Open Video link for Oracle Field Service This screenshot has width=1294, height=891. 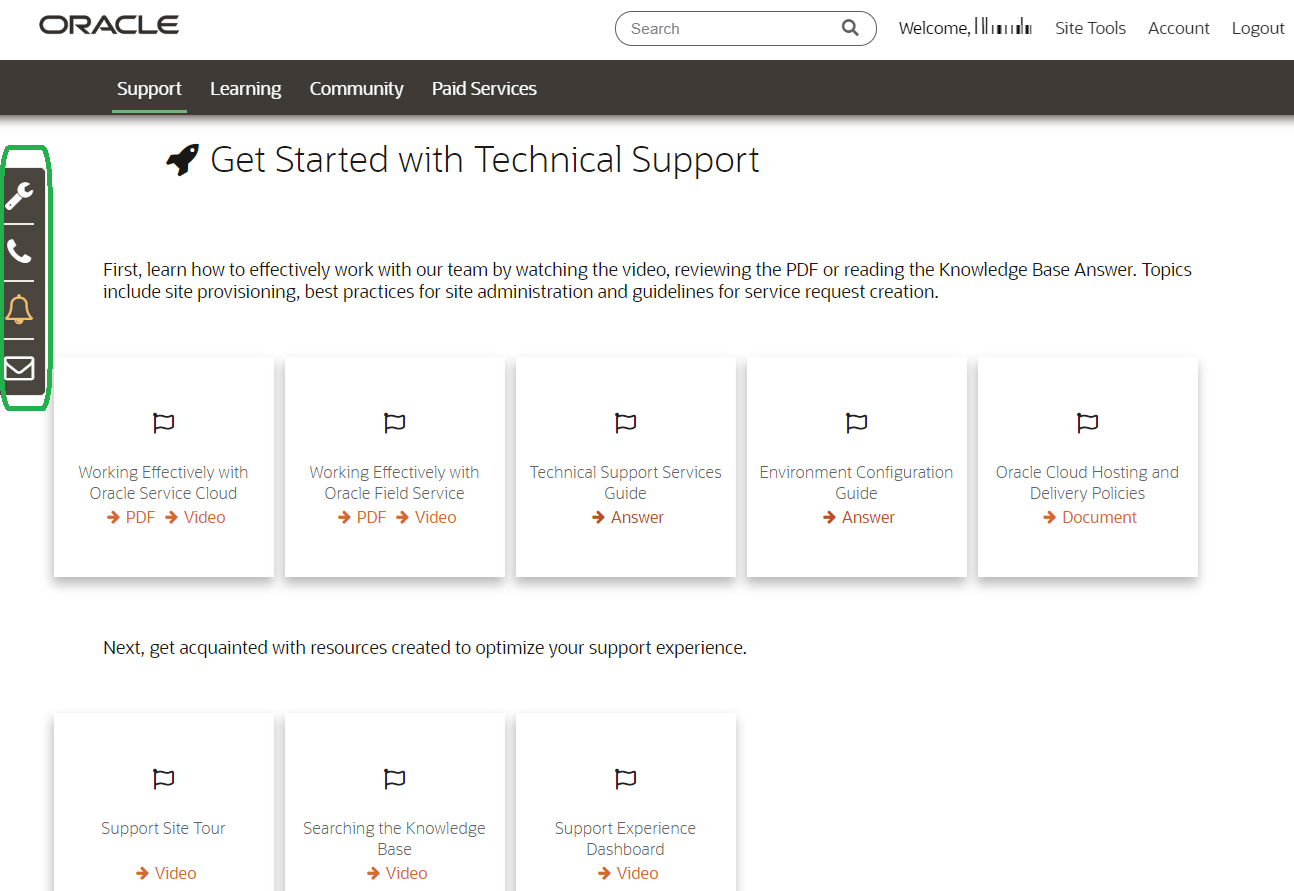426,517
